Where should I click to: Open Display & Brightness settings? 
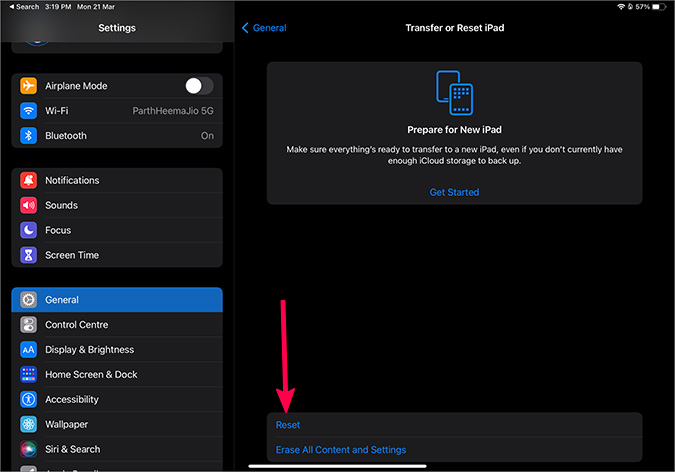point(117,350)
